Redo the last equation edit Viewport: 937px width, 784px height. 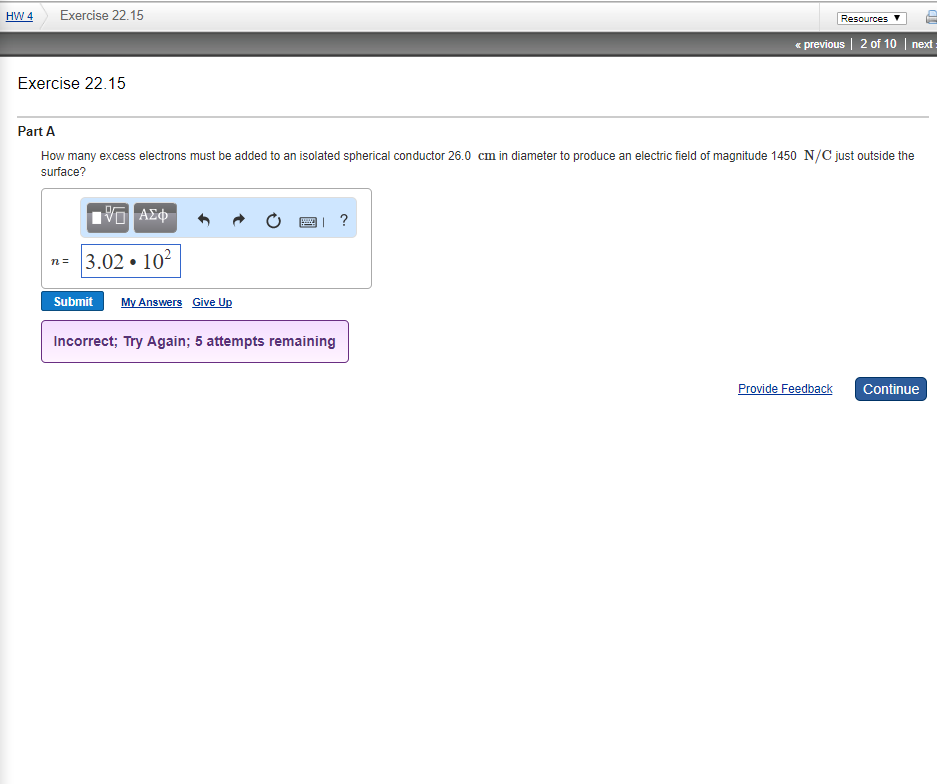(238, 219)
